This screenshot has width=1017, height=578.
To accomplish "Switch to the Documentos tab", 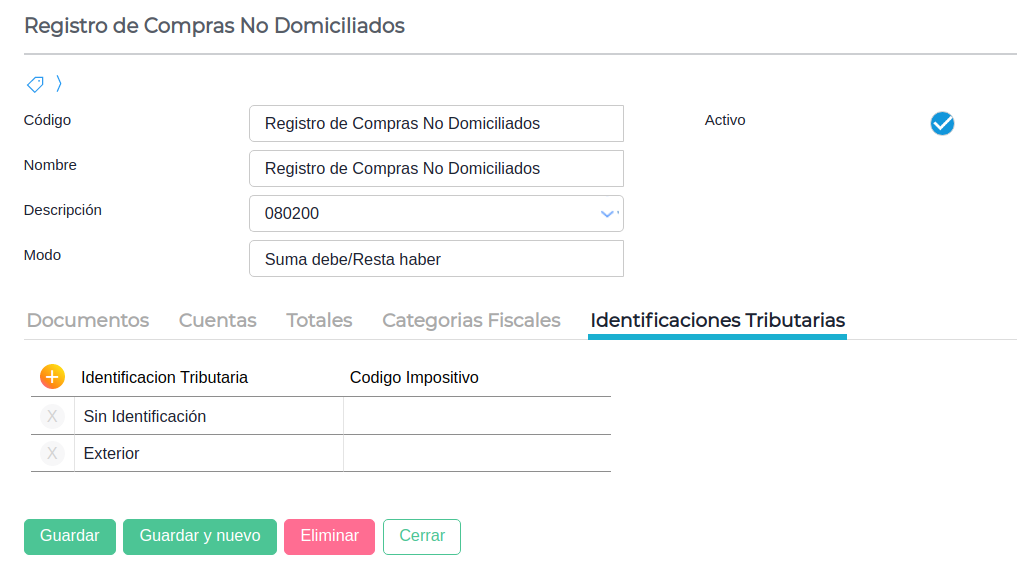I will [x=88, y=321].
